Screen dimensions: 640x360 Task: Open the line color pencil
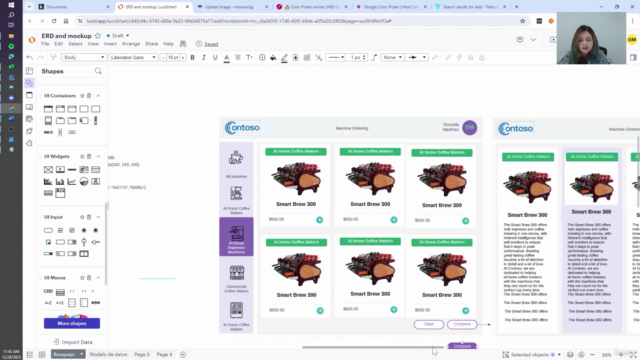[284, 58]
